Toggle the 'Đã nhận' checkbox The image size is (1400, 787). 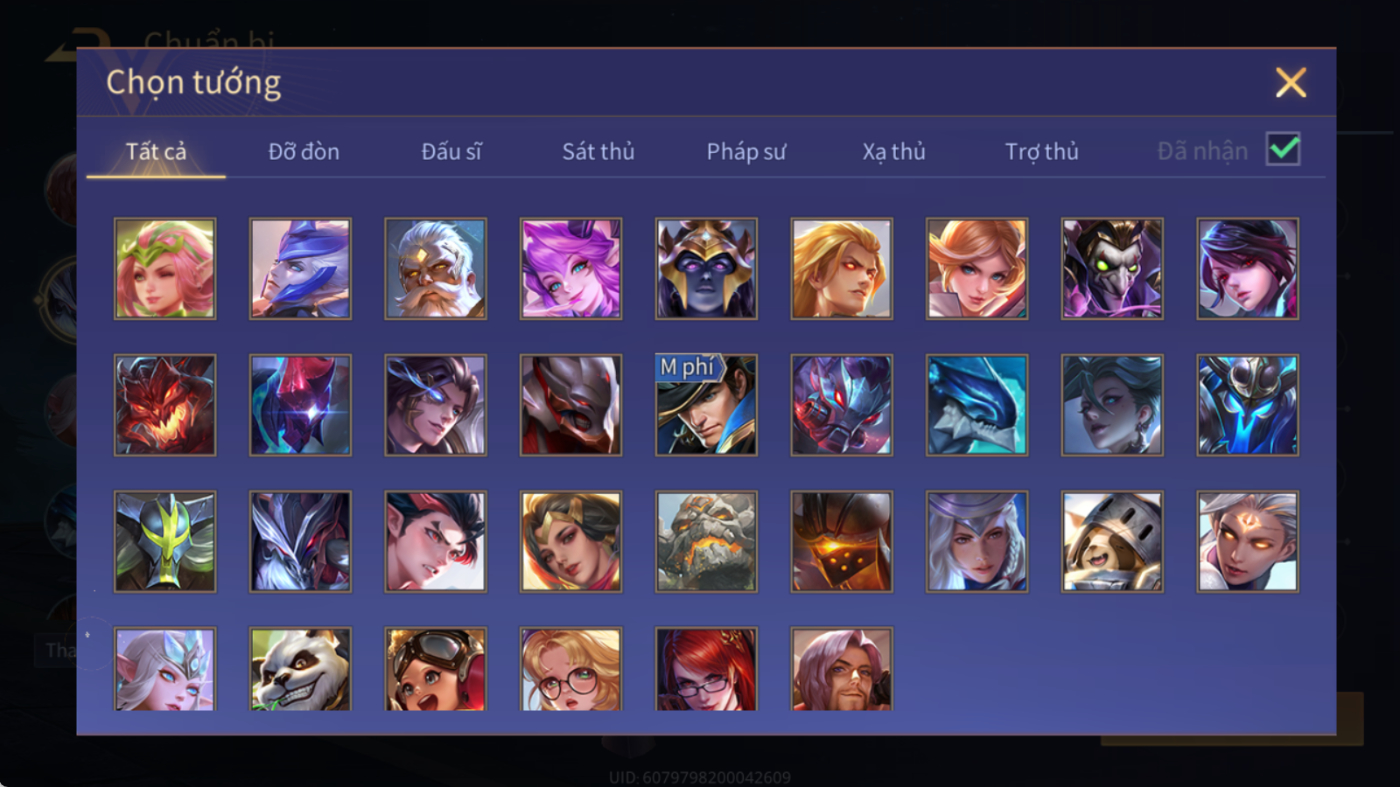(x=1283, y=150)
